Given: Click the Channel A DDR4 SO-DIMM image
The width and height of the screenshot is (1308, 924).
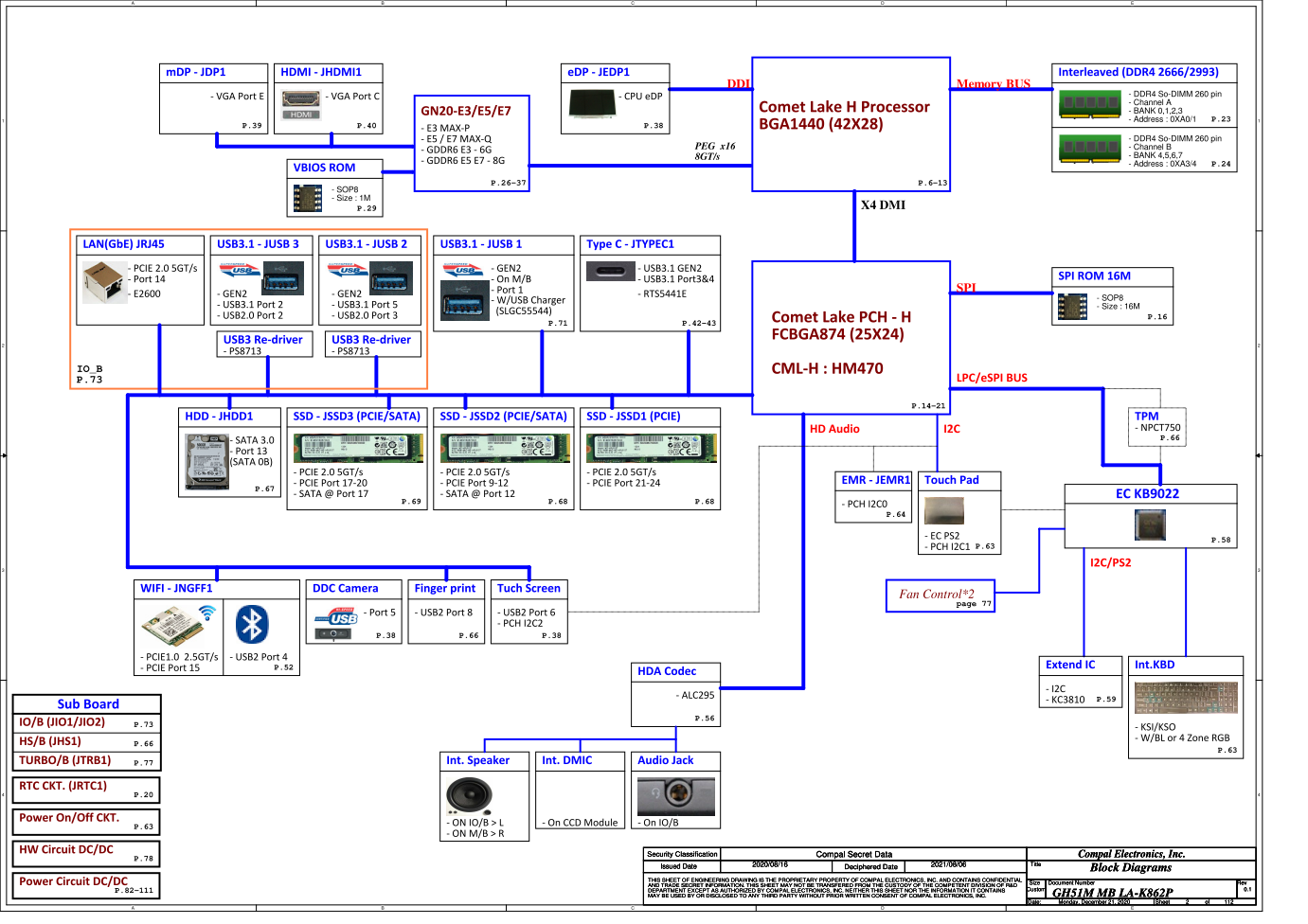Looking at the screenshot, I should tap(1090, 103).
